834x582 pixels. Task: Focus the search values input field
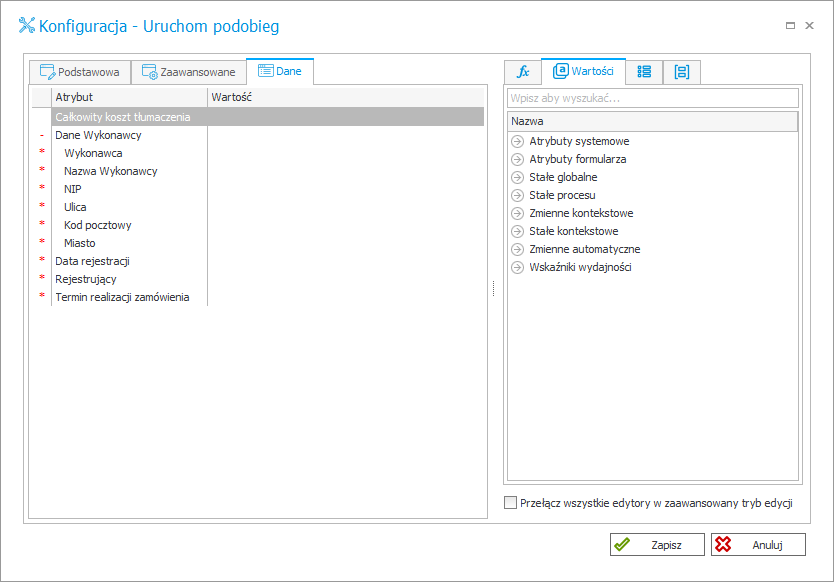[653, 98]
